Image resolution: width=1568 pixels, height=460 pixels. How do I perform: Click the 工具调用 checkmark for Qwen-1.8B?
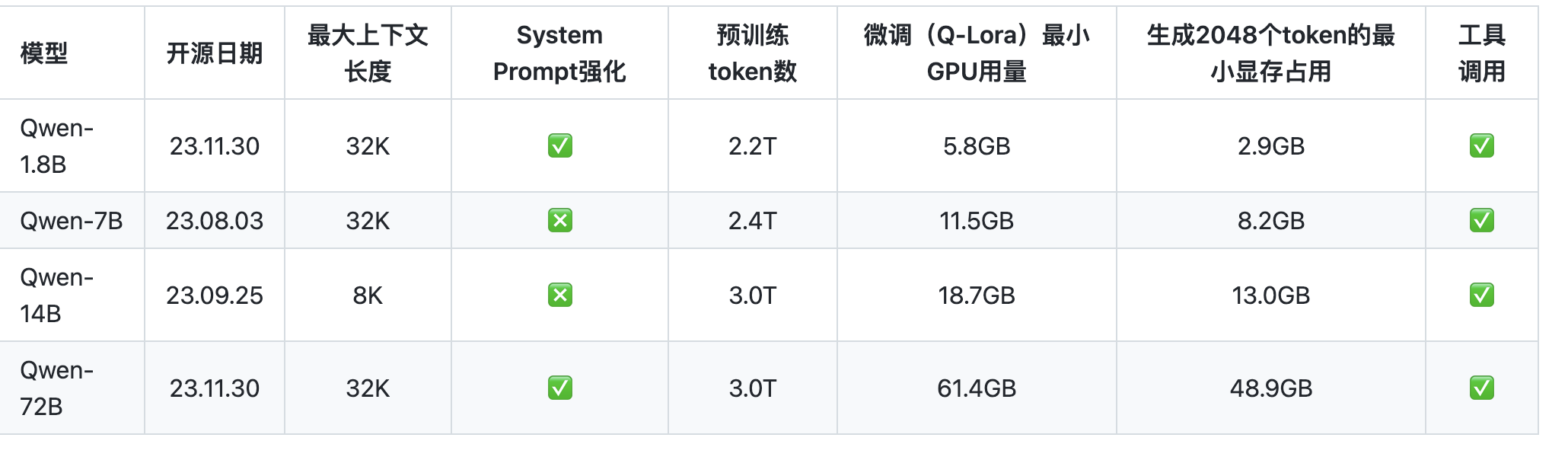click(x=1481, y=145)
